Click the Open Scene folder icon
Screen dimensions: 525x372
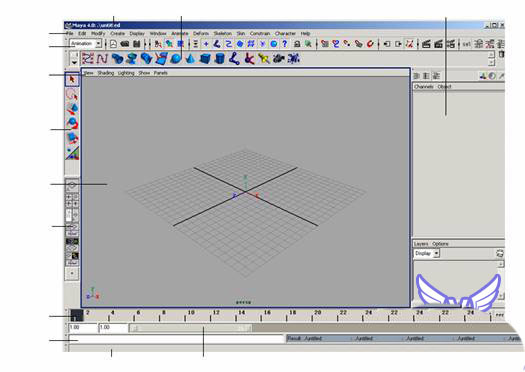click(125, 44)
